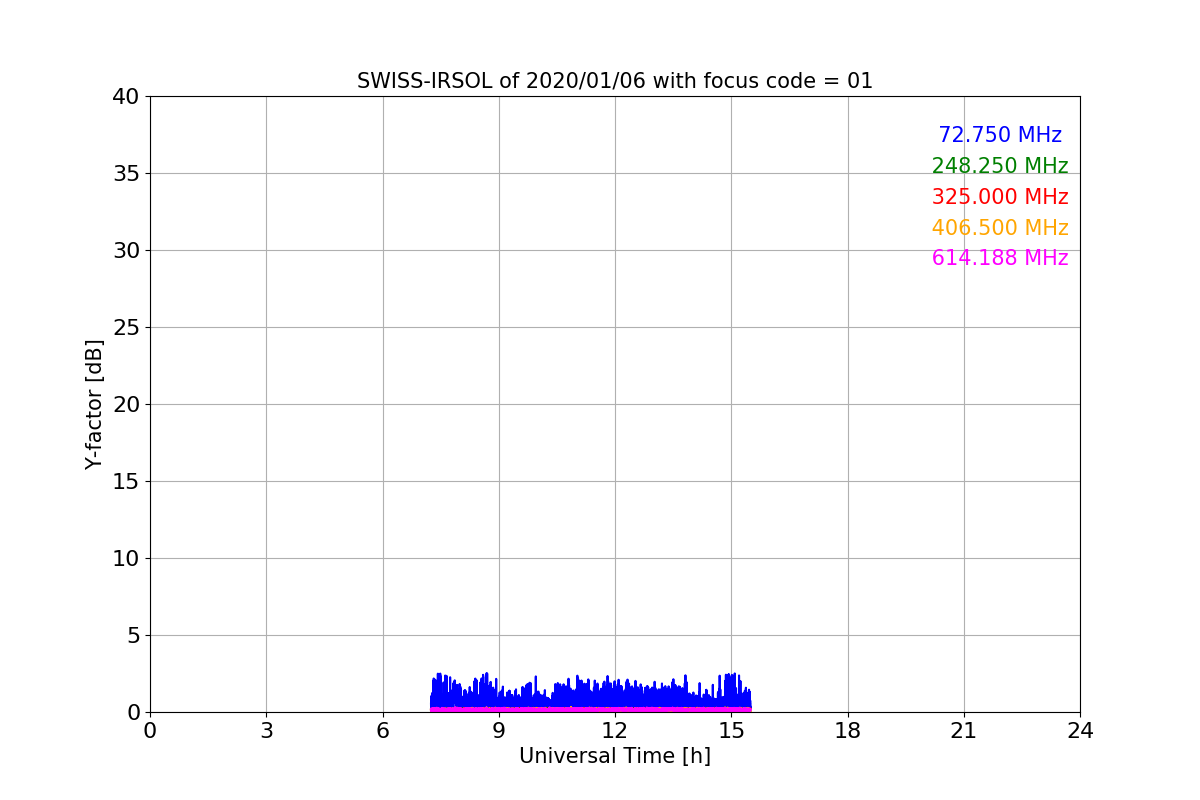Select the 406.500 MHz legend label
The width and height of the screenshot is (1200, 800).
[1000, 228]
